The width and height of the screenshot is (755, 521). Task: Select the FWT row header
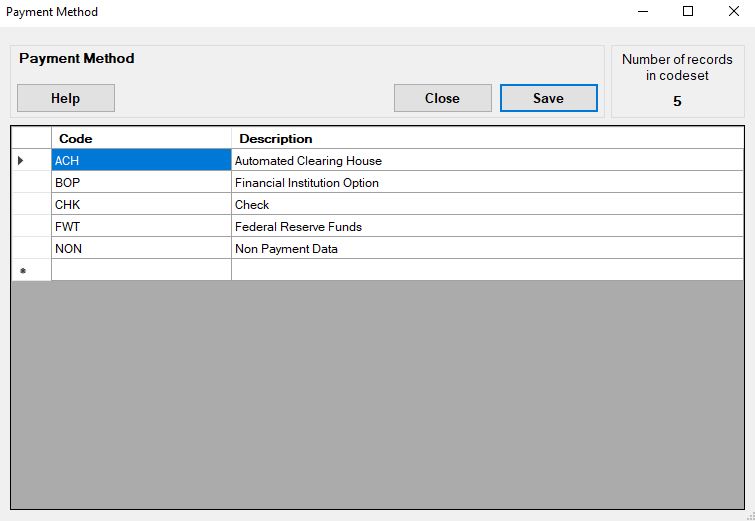(31, 226)
